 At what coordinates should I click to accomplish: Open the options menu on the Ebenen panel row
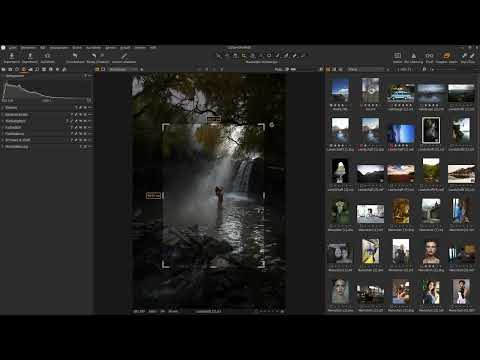[x=90, y=108]
